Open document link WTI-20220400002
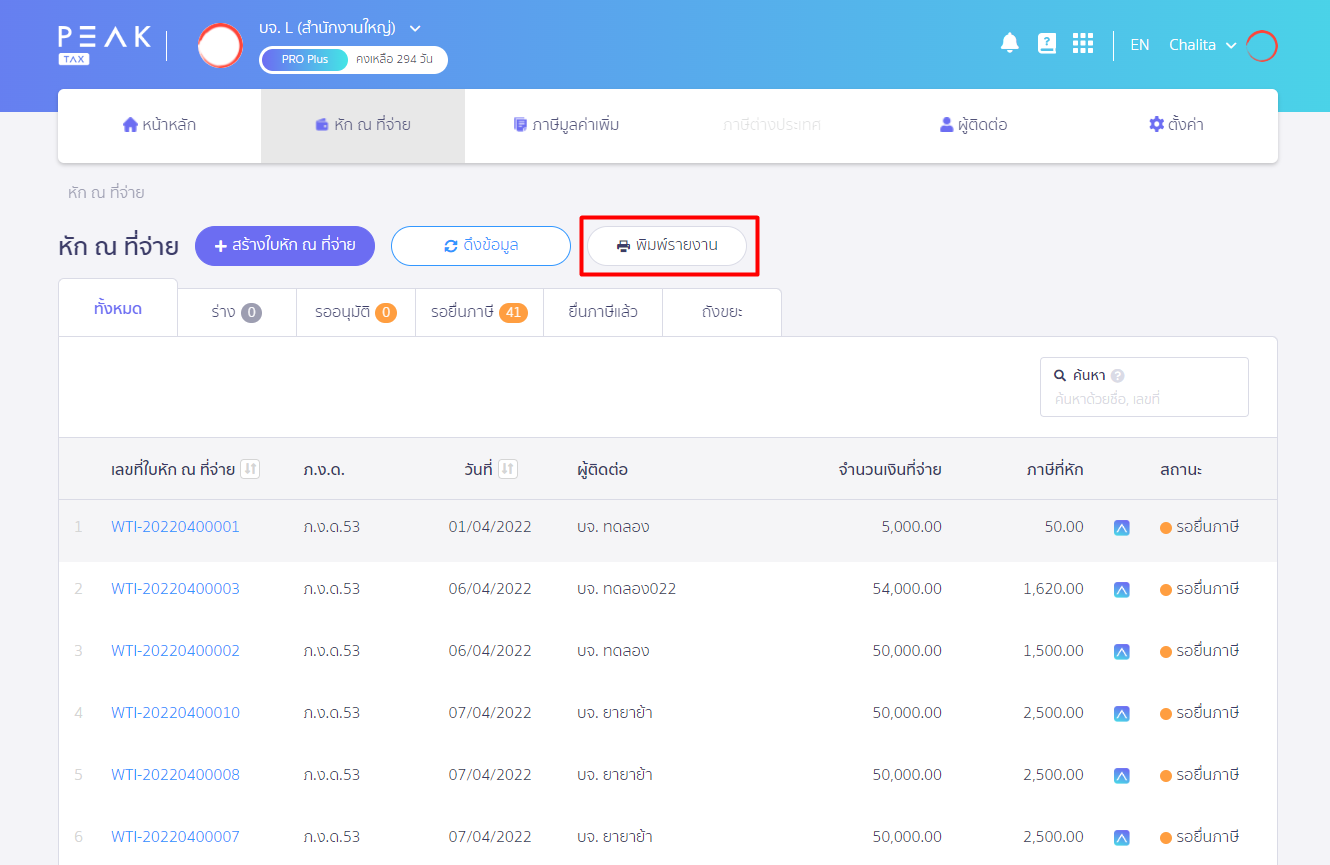1330x865 pixels. [x=175, y=651]
